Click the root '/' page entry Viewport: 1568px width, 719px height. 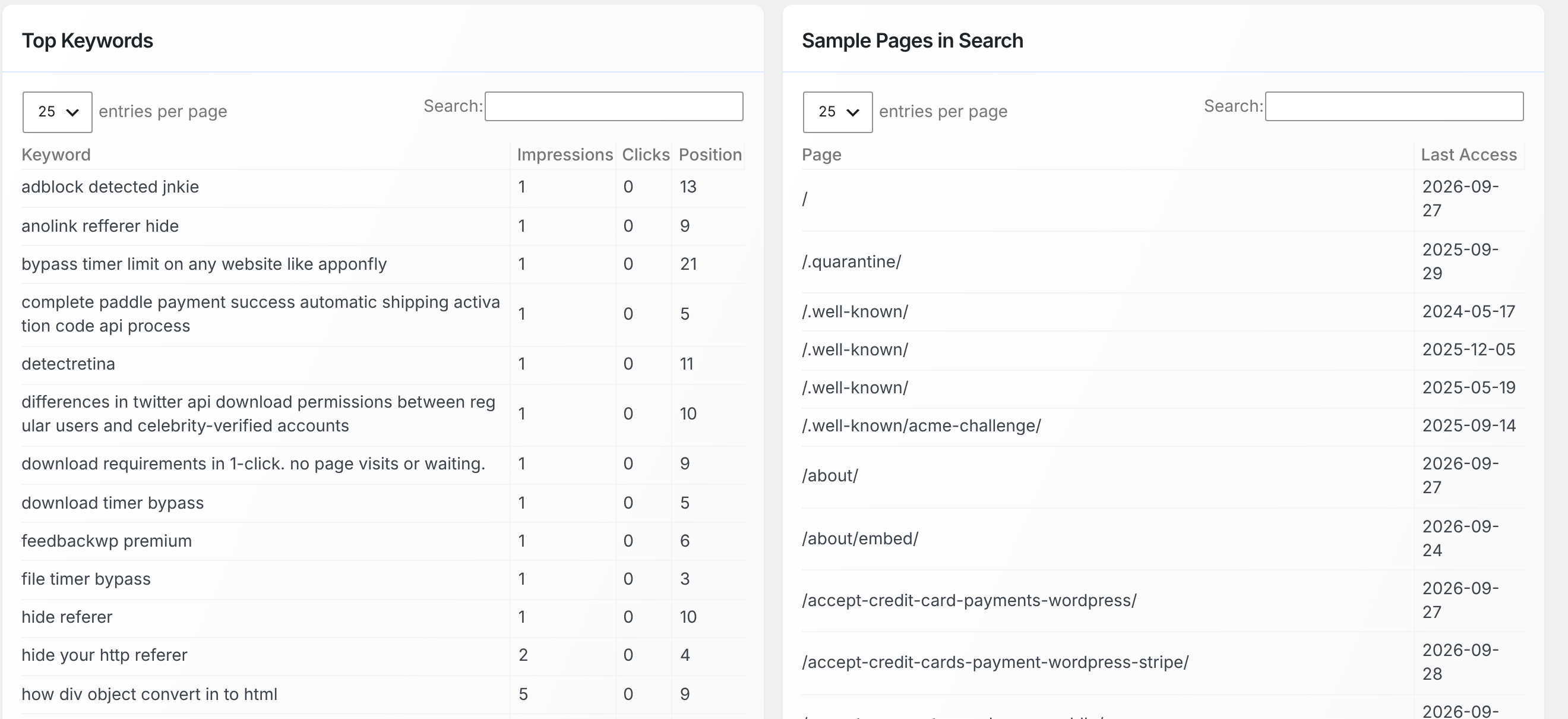coord(805,199)
